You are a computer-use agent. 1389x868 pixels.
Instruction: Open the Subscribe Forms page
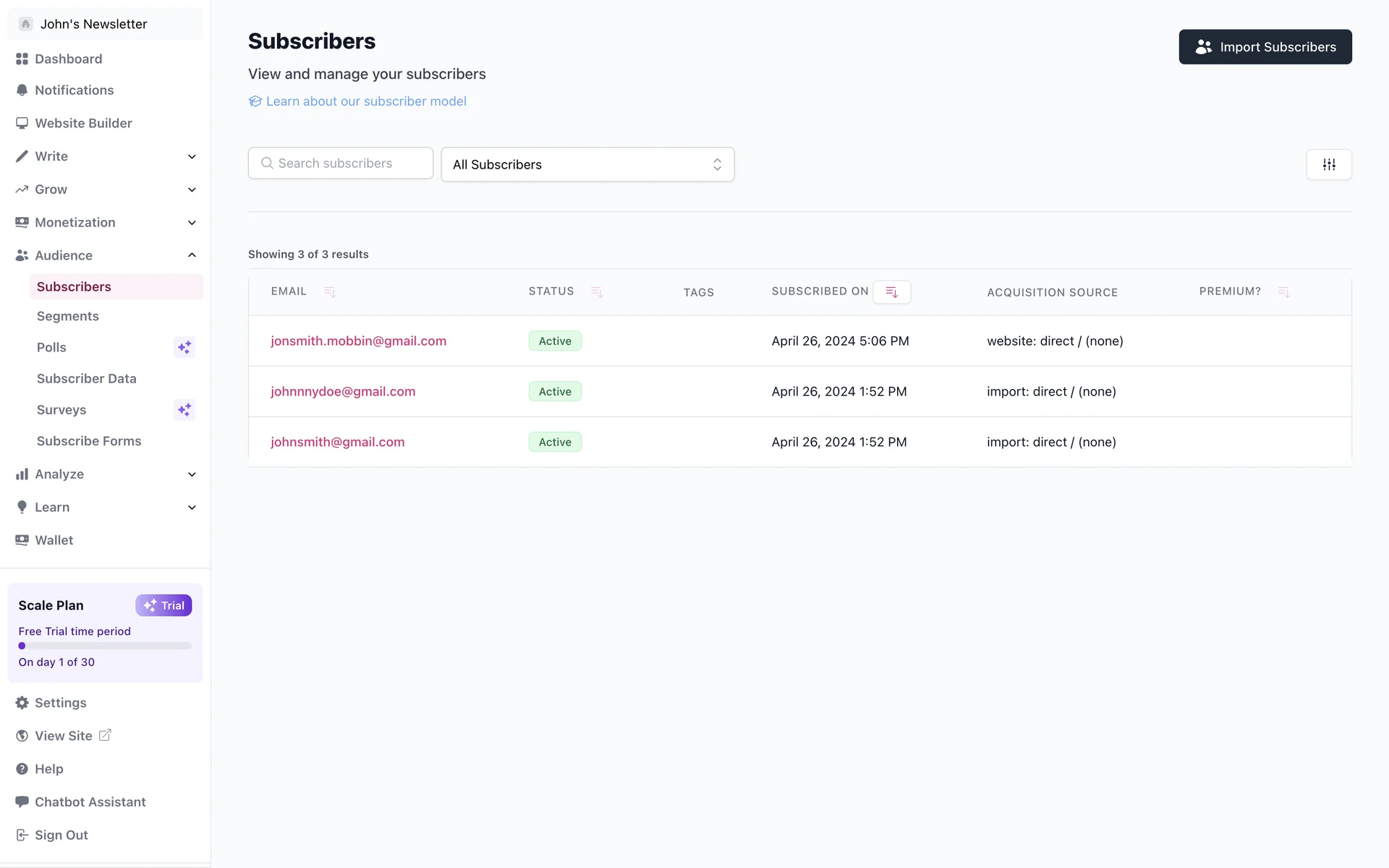tap(89, 441)
